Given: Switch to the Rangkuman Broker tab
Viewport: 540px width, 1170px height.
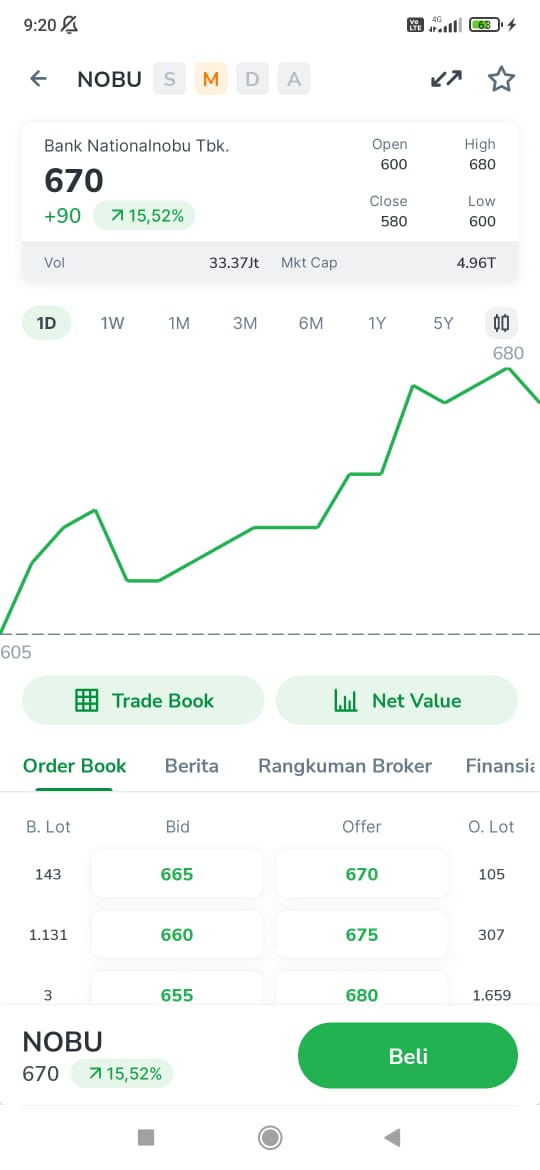Looking at the screenshot, I should pos(345,766).
